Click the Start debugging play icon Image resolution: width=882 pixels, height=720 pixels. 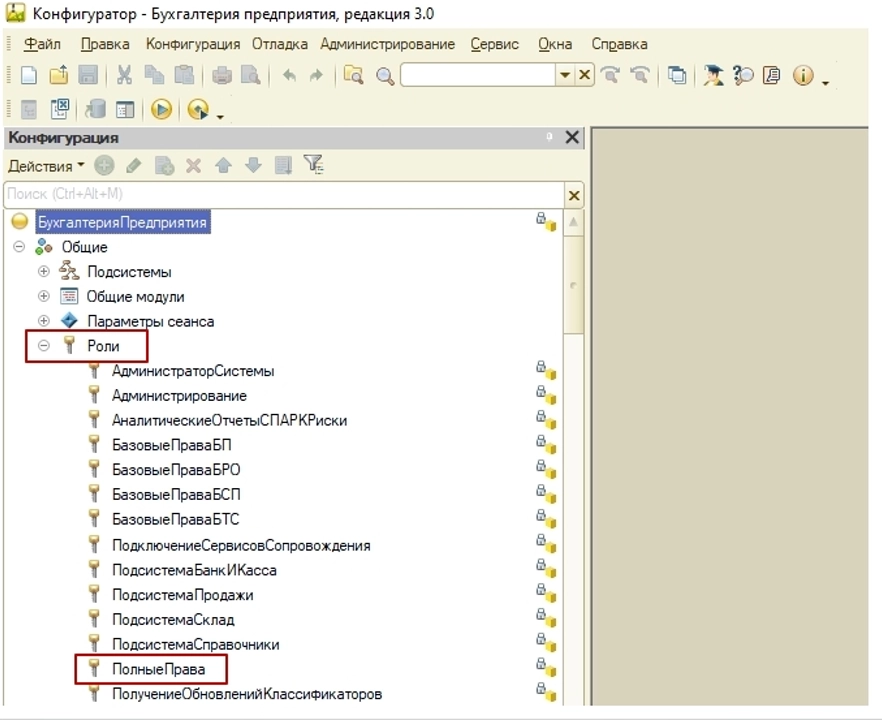click(x=161, y=109)
